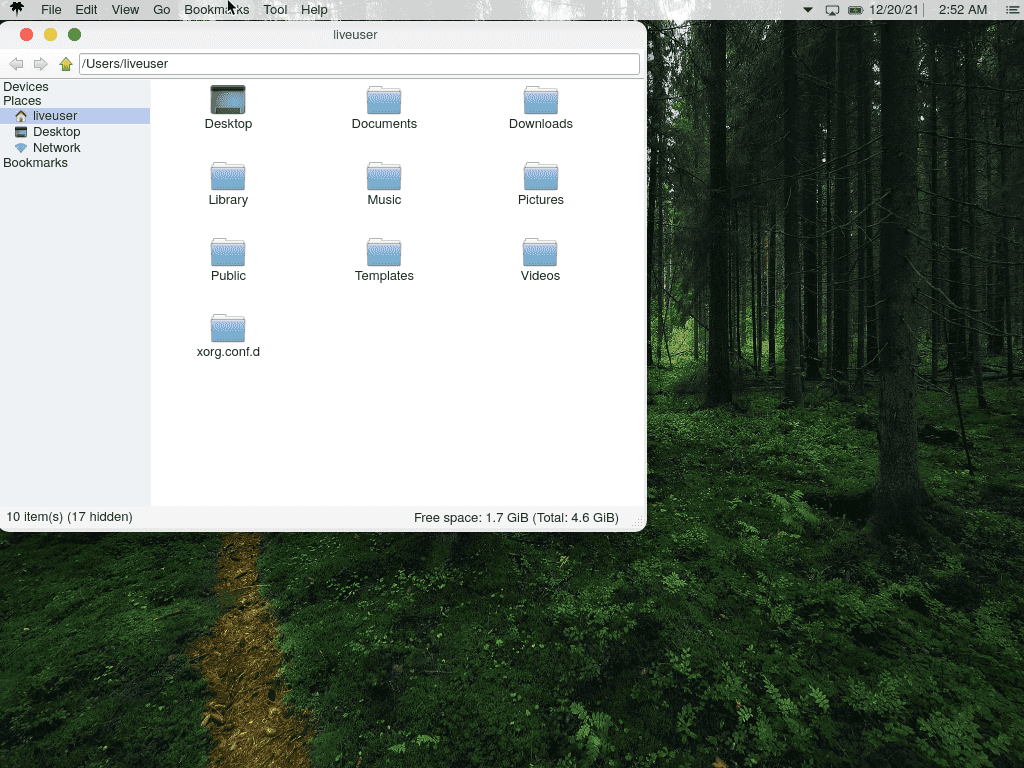This screenshot has height=768, width=1024.
Task: Go back using the left arrow icon
Action: pos(16,63)
